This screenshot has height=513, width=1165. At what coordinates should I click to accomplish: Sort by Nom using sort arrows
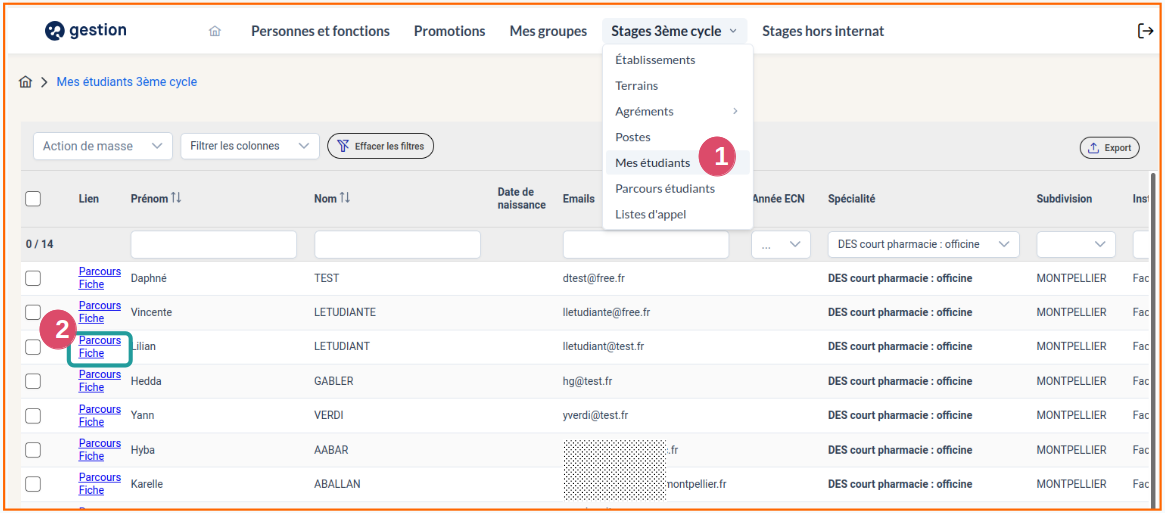345,198
